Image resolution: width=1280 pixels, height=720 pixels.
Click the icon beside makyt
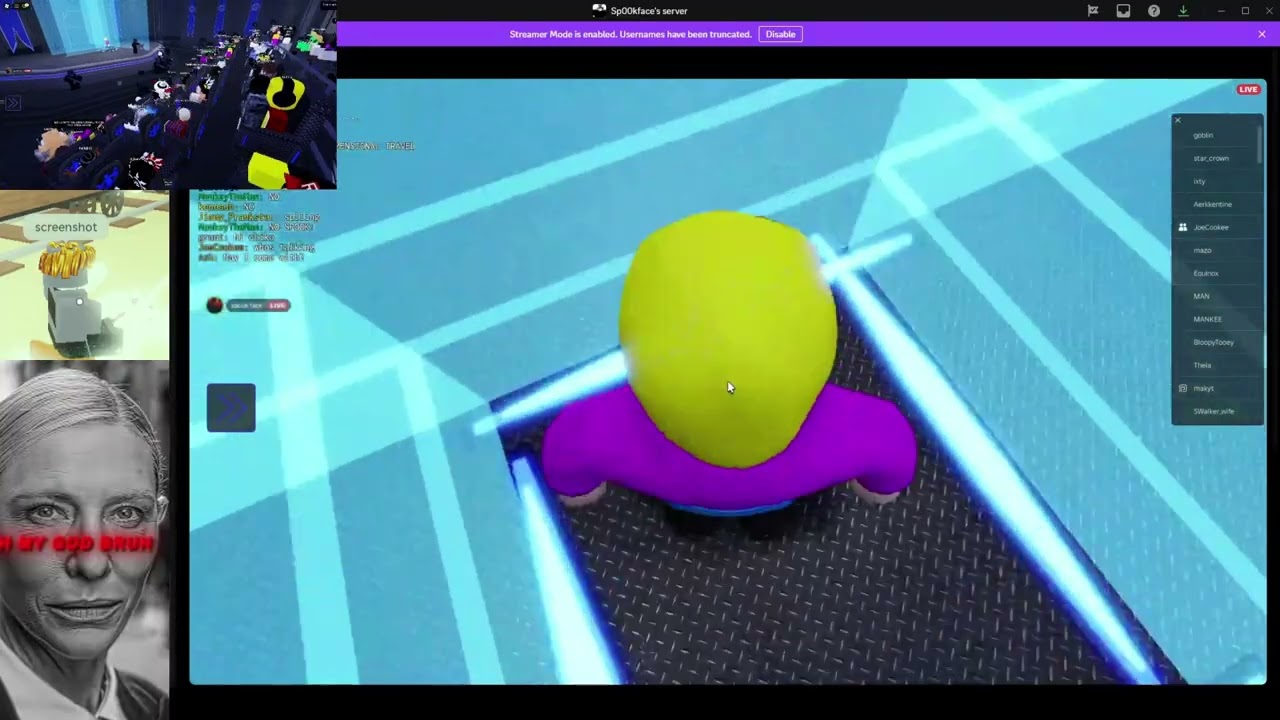coord(1182,388)
